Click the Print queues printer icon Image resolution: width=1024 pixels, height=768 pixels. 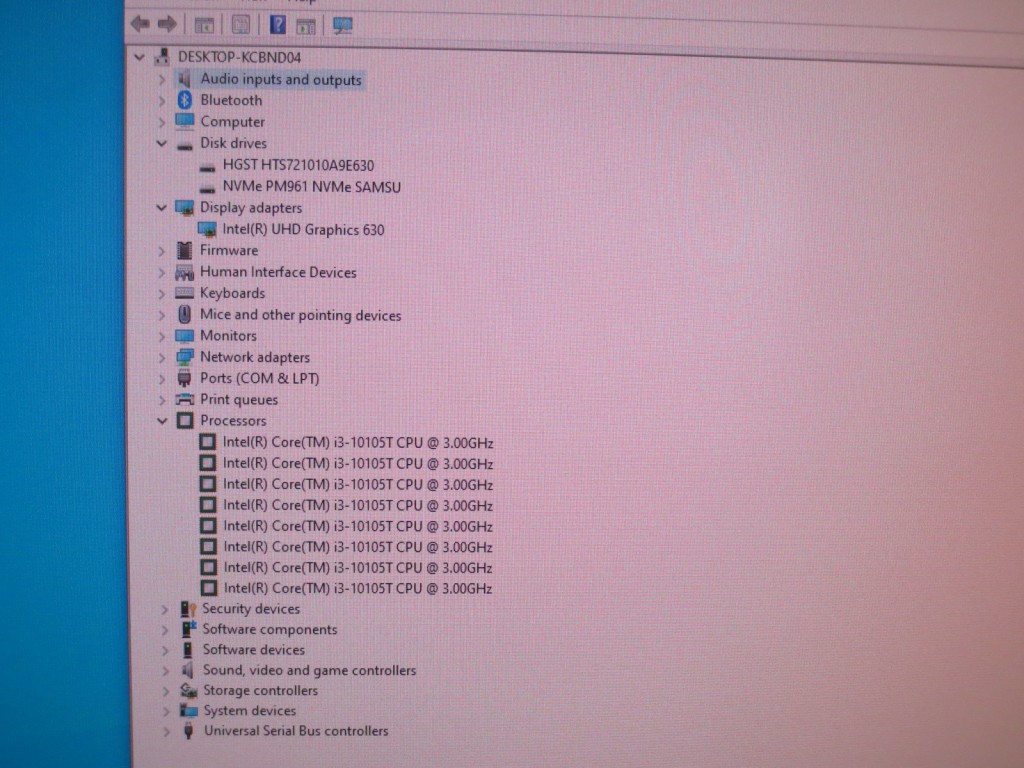point(185,399)
